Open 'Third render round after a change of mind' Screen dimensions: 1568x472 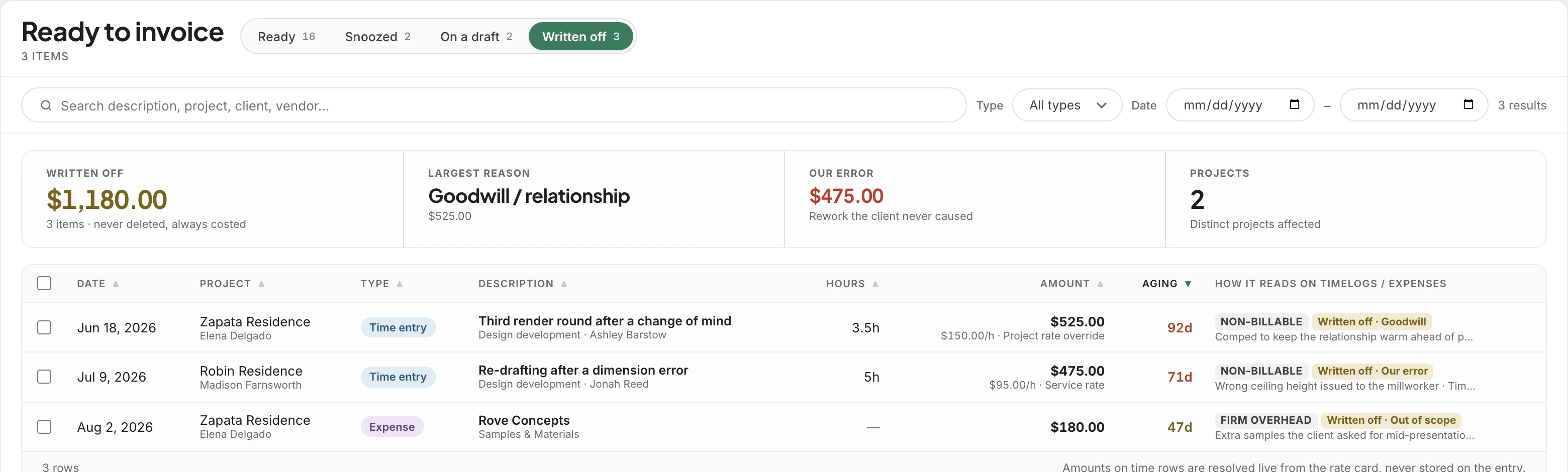click(x=605, y=321)
